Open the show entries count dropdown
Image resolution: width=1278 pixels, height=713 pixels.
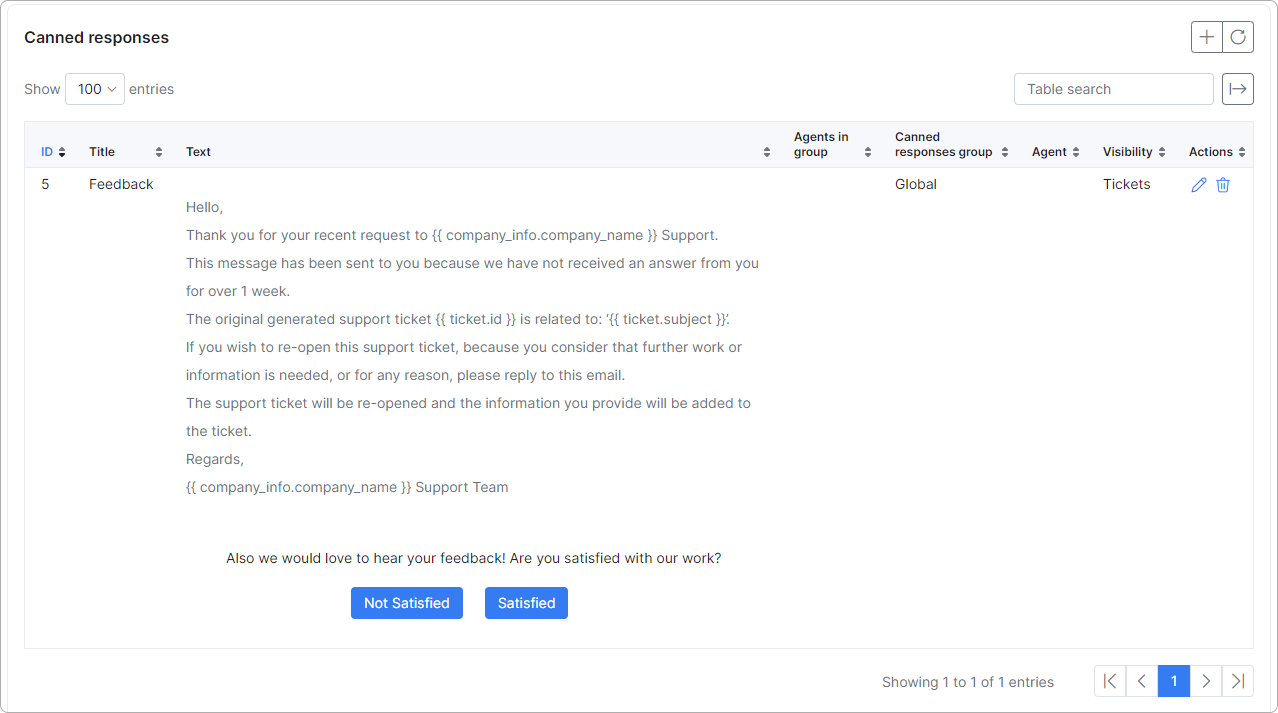[x=95, y=89]
